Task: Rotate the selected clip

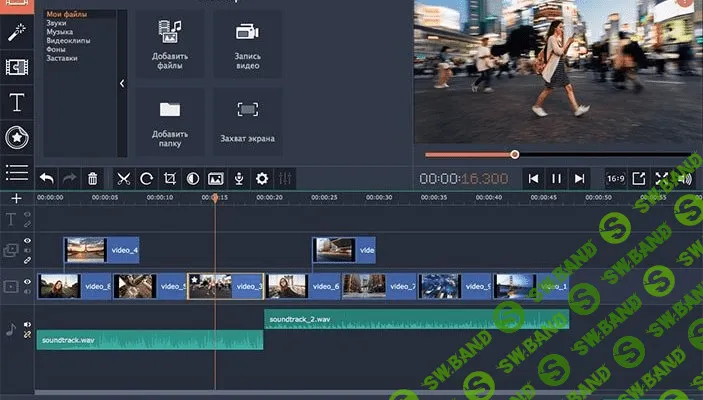Action: [147, 178]
